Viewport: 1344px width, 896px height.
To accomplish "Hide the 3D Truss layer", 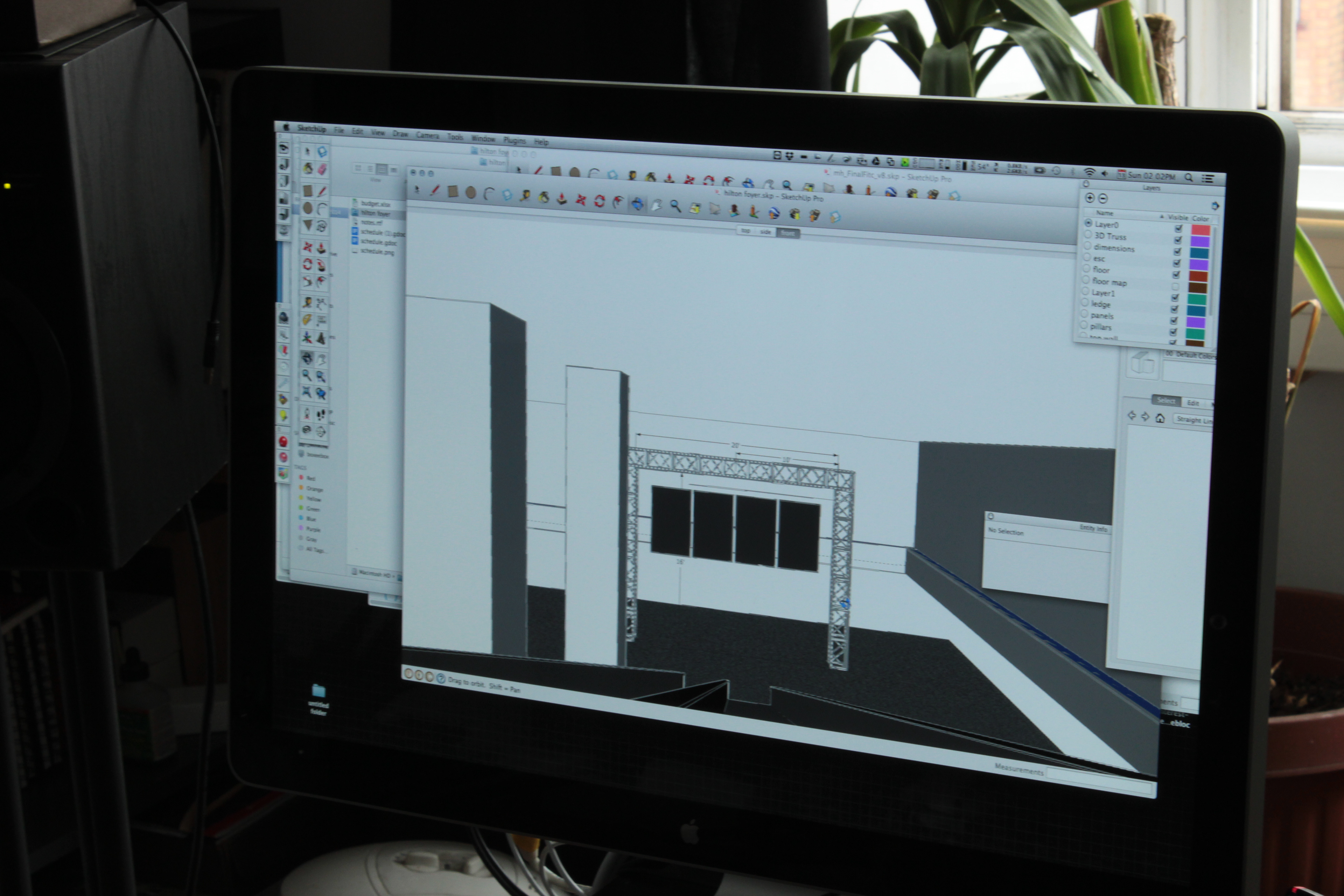I will [x=1178, y=240].
